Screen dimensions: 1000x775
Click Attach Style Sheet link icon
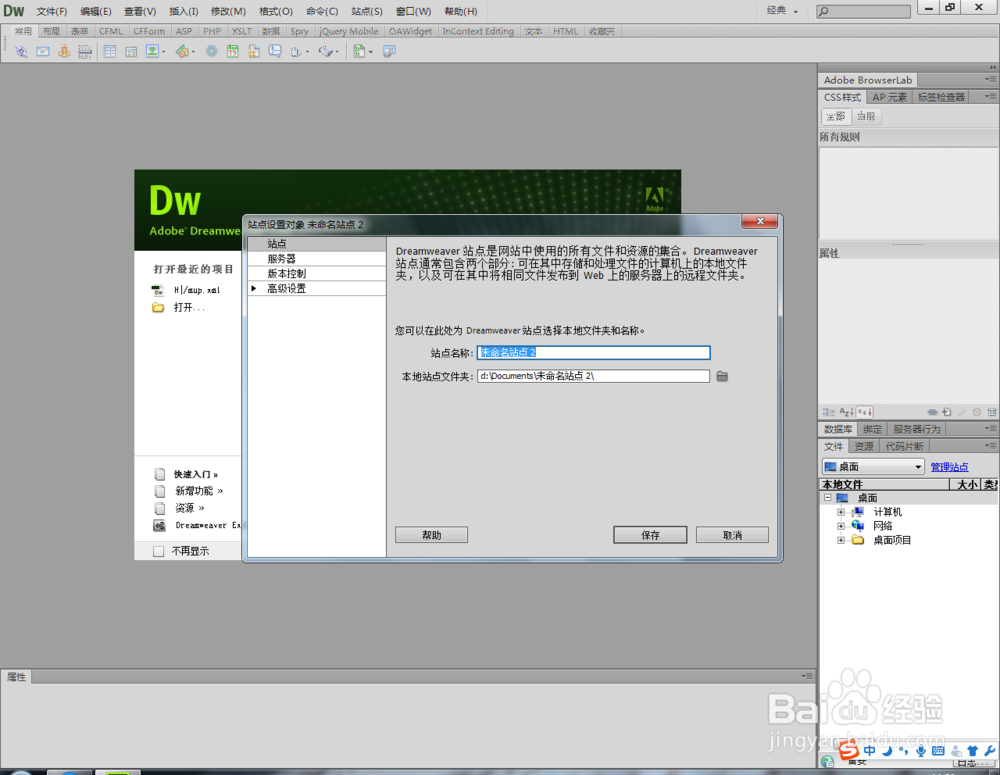pos(932,412)
